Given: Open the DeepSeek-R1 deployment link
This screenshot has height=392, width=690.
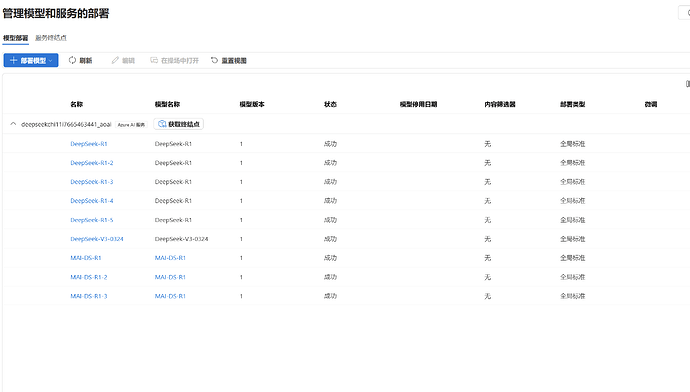Looking at the screenshot, I should tap(89, 144).
